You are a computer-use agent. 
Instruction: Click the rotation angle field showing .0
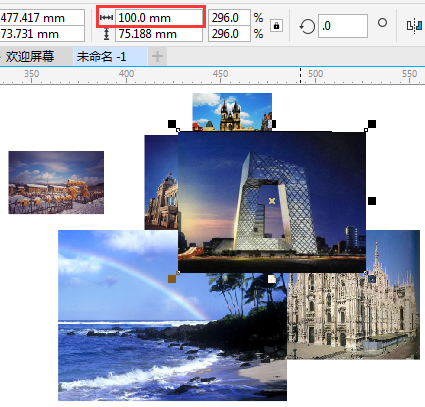(343, 26)
